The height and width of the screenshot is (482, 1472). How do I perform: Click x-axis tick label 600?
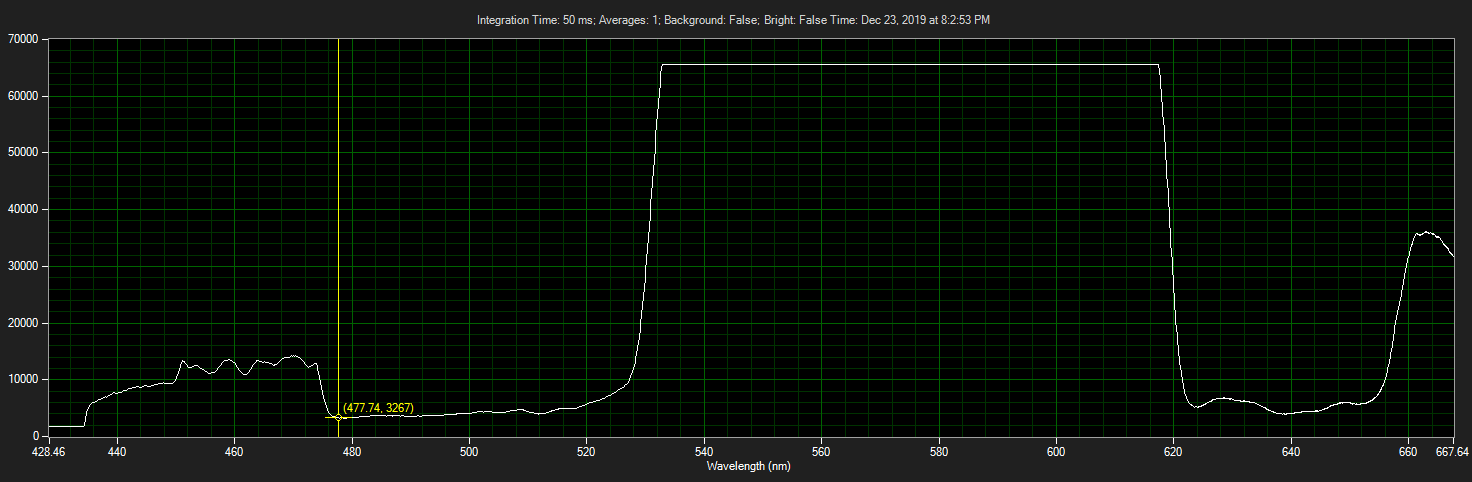click(x=1056, y=452)
